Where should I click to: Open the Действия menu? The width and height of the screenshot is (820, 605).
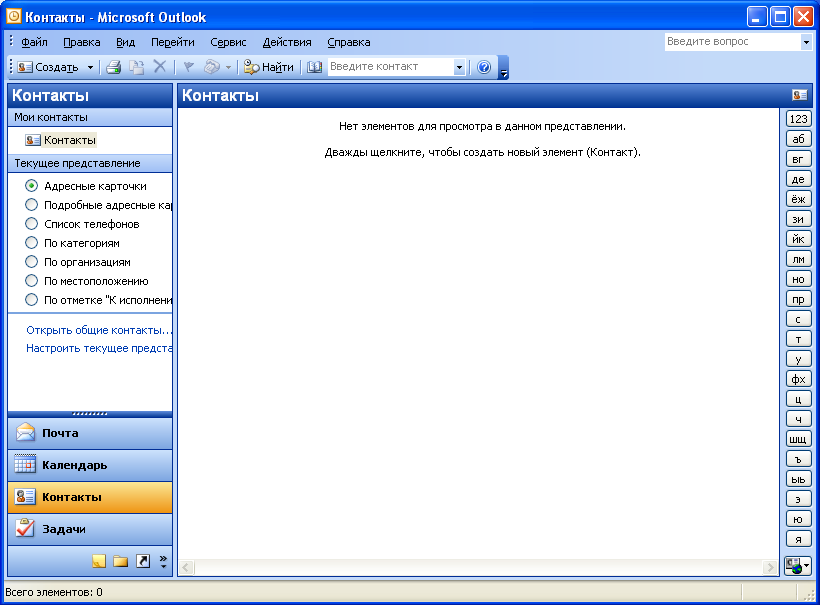(287, 42)
